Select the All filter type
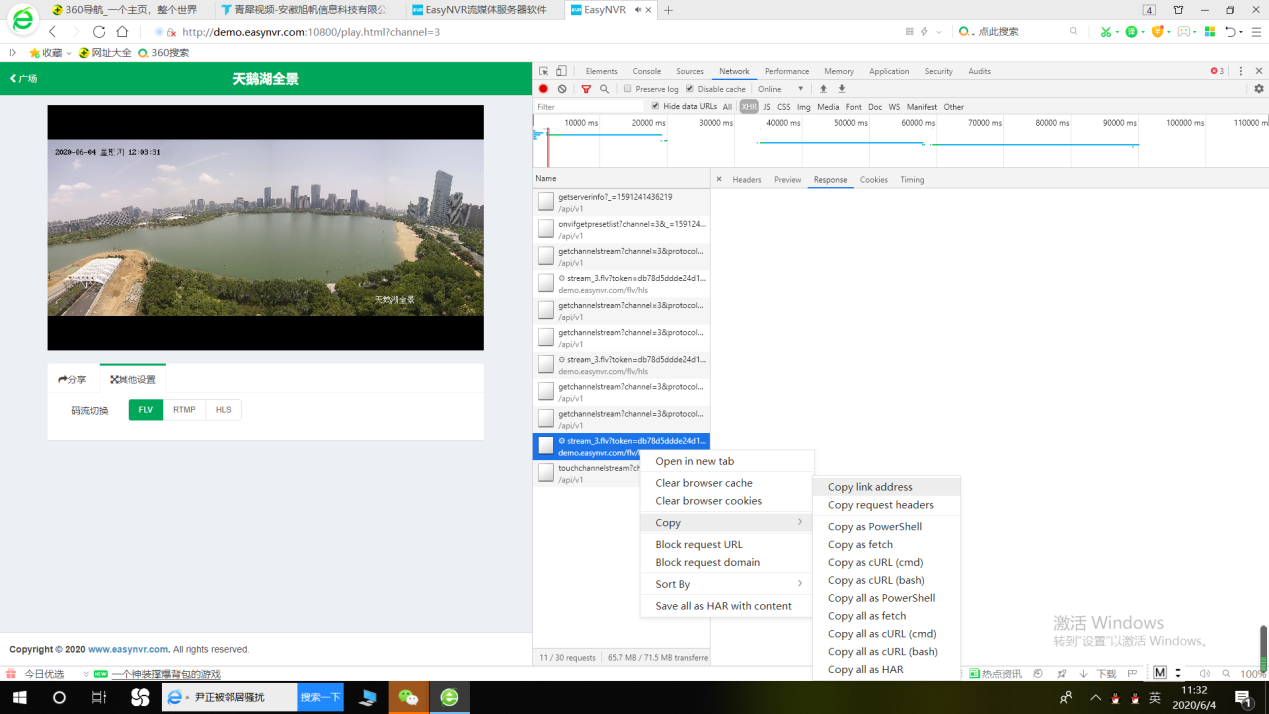 coord(727,107)
